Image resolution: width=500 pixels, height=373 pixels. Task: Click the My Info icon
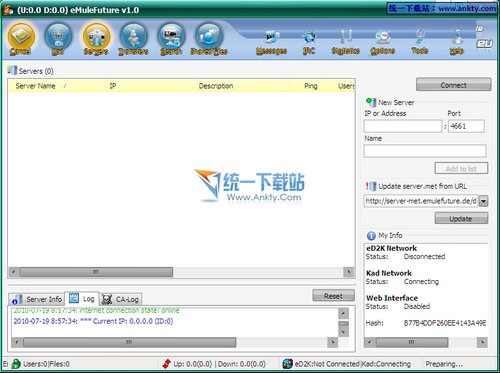pos(371,236)
